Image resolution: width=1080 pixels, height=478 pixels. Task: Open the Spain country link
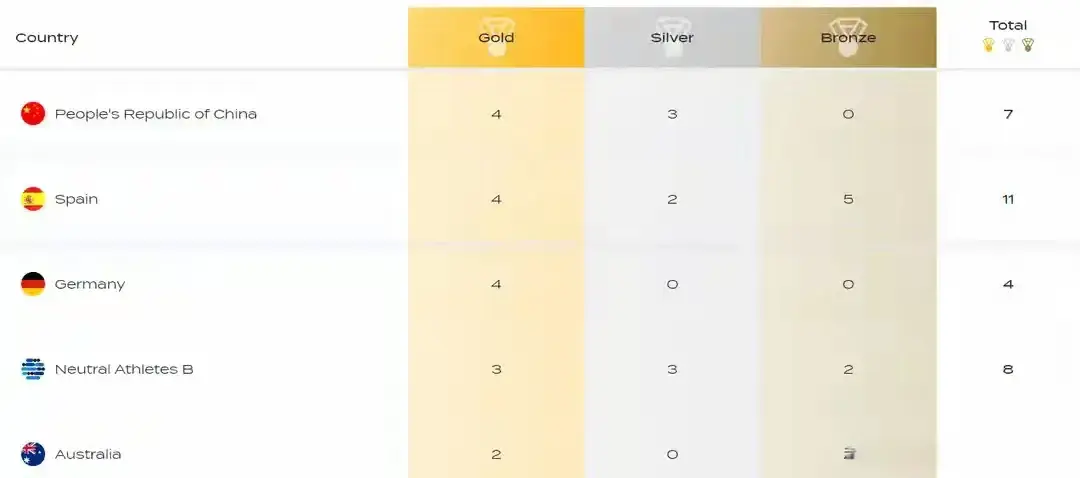[x=76, y=199]
